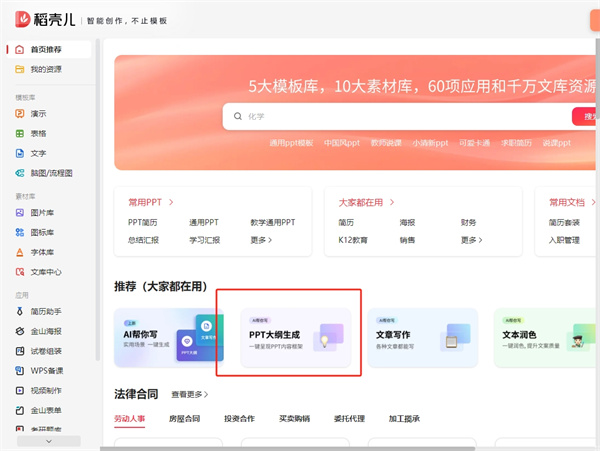600x451 pixels.
Task: Open 简历套装 link
Action: 564,223
